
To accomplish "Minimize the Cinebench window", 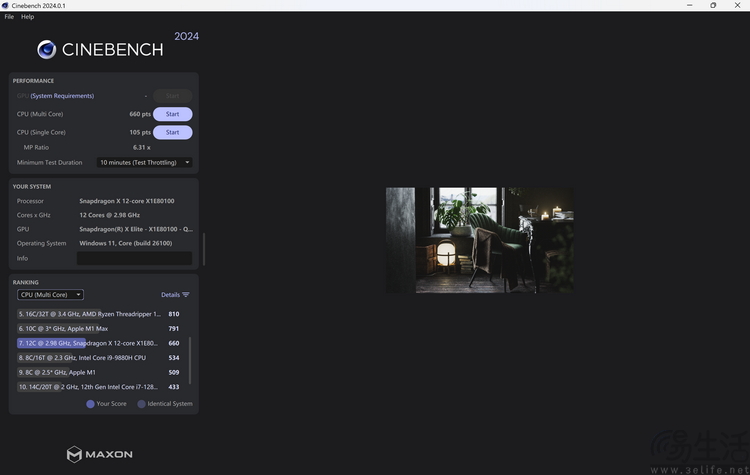I will pos(689,5).
